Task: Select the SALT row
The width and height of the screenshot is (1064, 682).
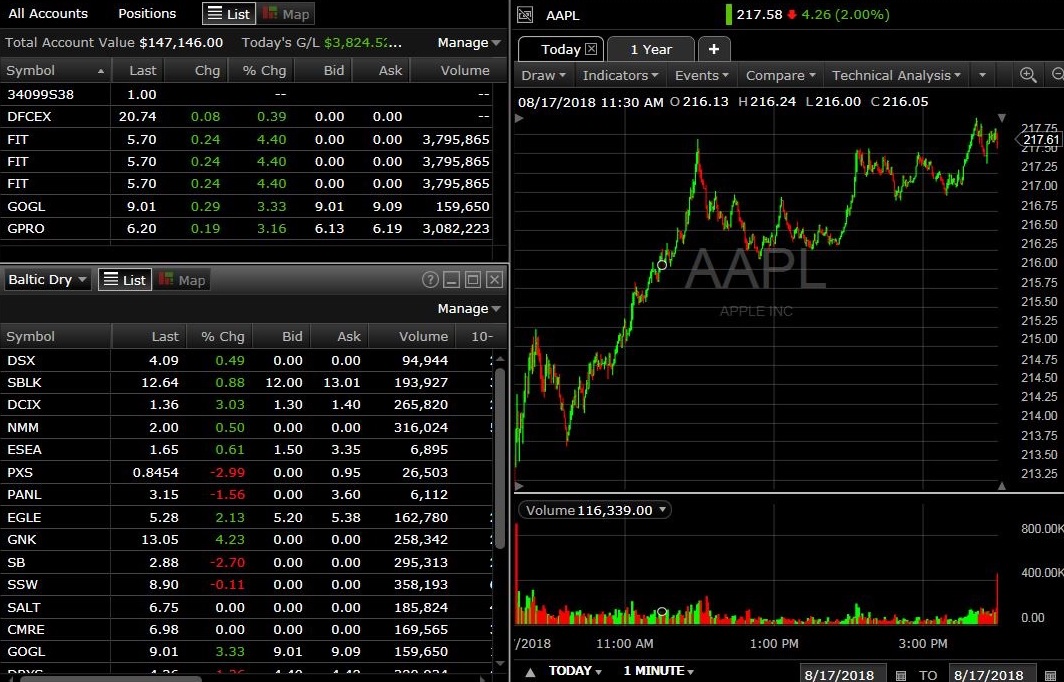Action: tap(247, 607)
